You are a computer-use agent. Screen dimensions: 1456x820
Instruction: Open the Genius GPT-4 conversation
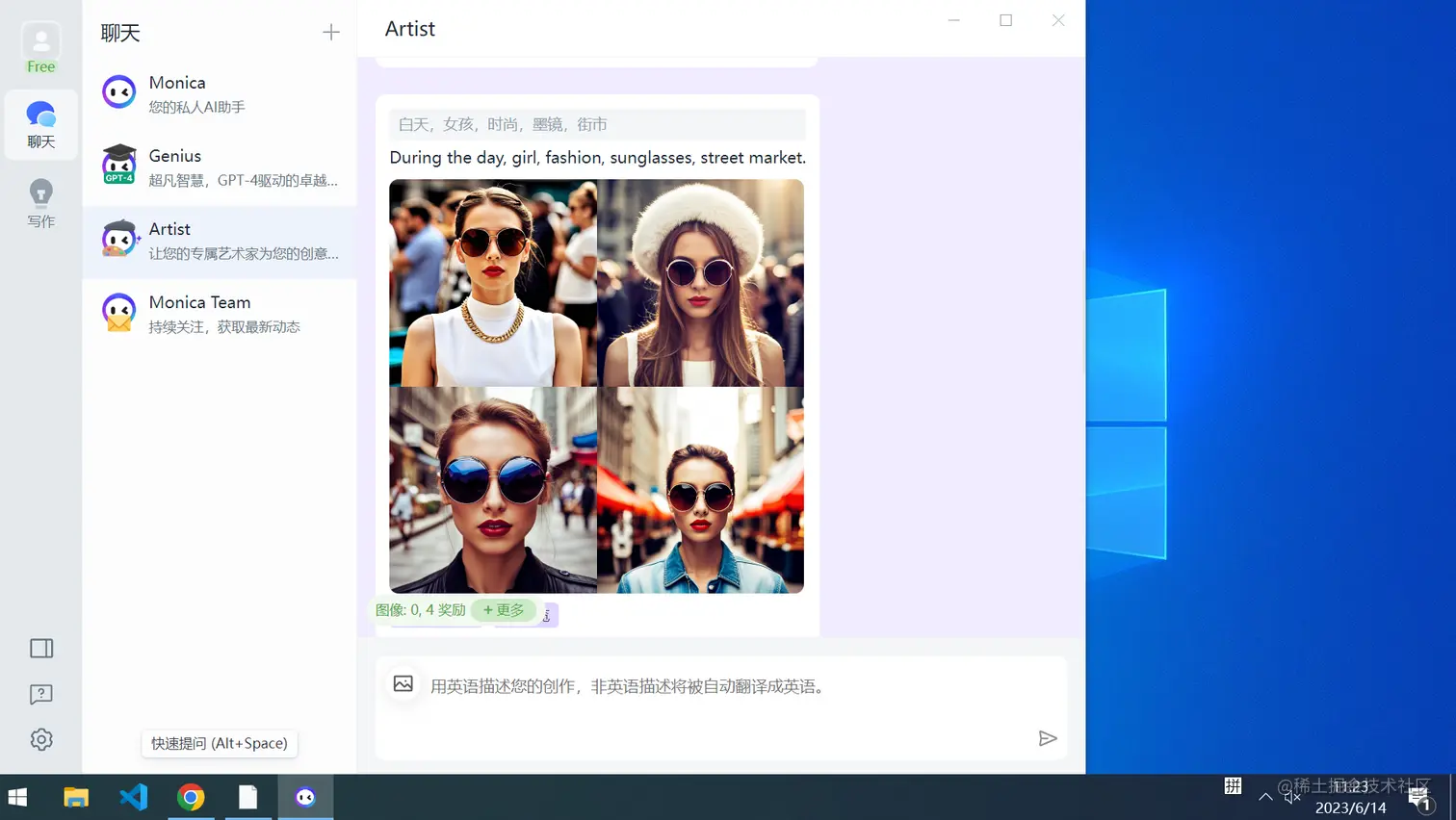(x=220, y=166)
